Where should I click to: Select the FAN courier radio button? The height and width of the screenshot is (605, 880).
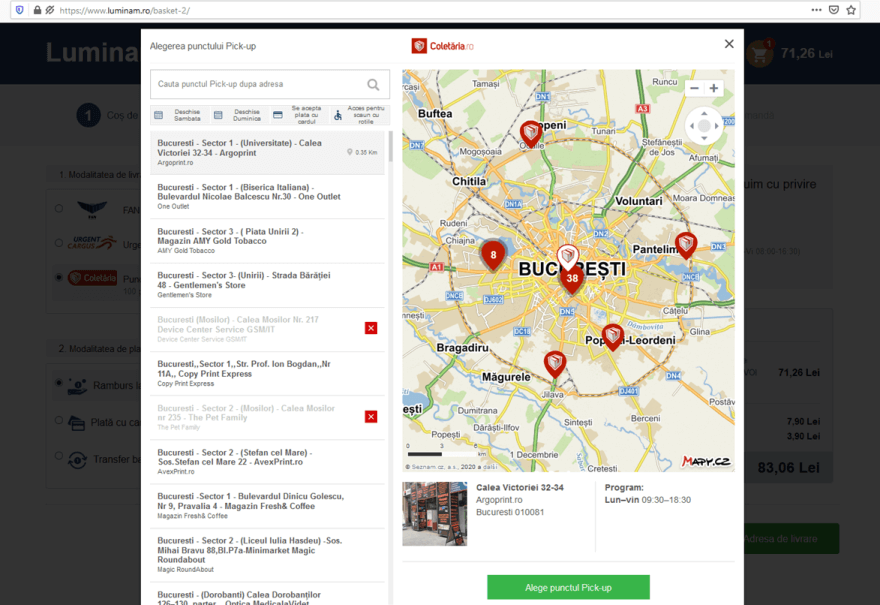pos(59,209)
